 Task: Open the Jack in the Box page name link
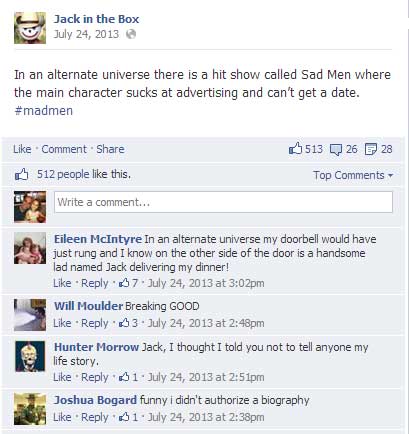tap(96, 19)
